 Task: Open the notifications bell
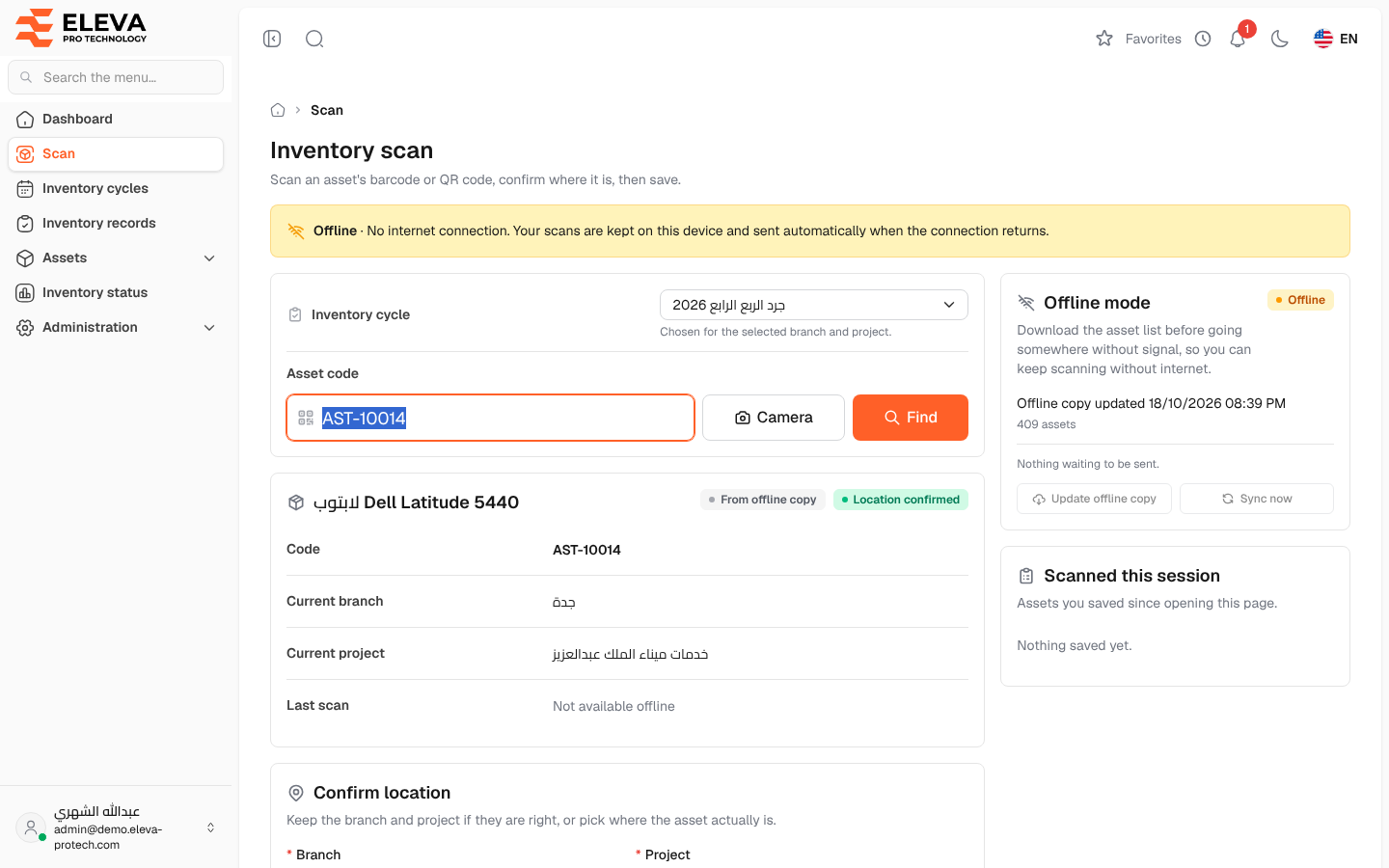click(1238, 39)
